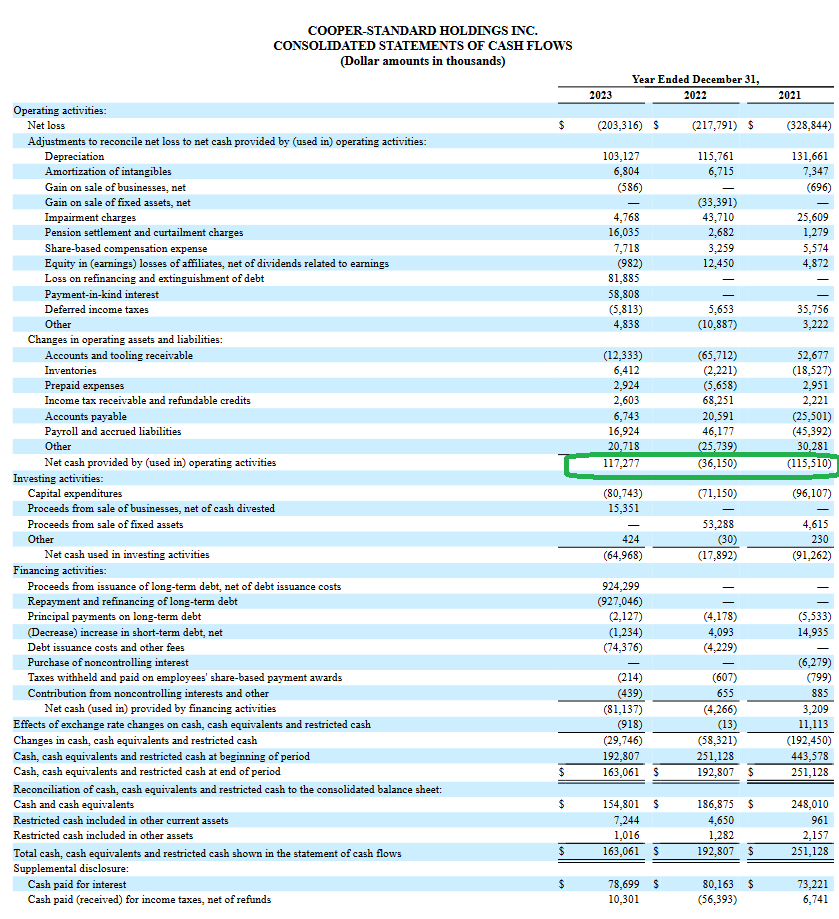This screenshot has width=839, height=919.
Task: Click the "Prepaid expenses" row label
Action: pos(84,386)
